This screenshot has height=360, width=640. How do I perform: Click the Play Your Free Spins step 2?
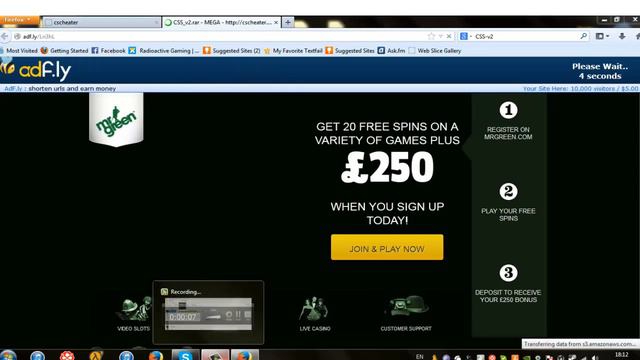point(508,203)
